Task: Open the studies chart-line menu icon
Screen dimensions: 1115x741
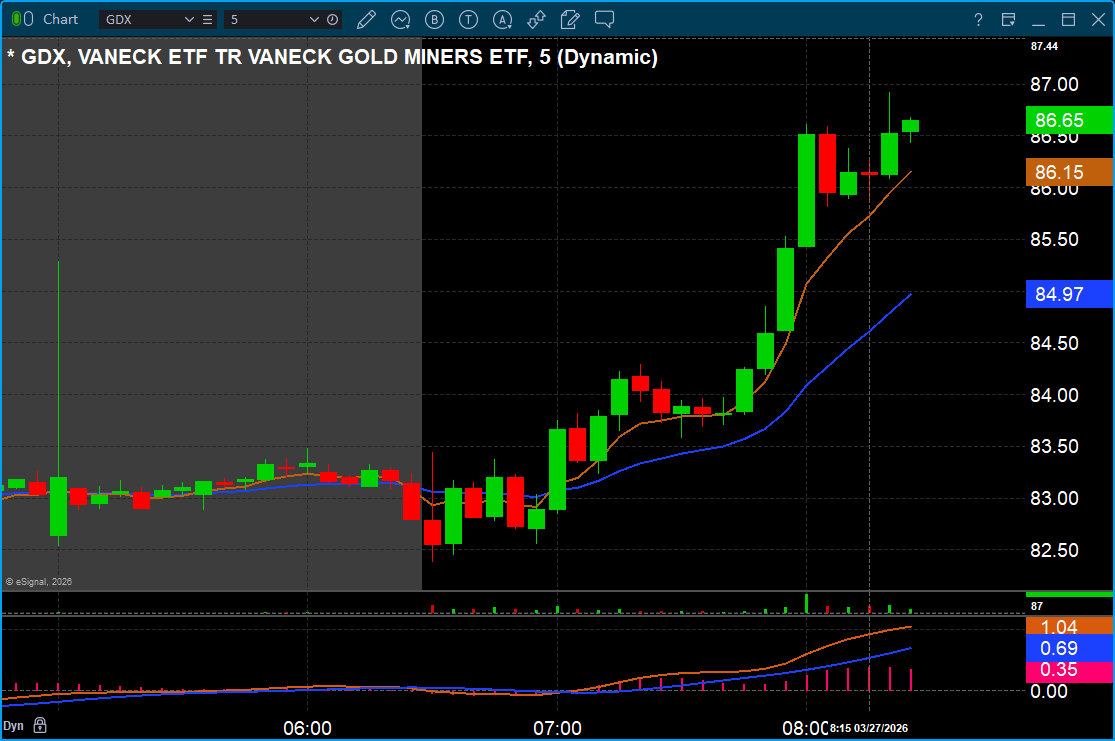Action: tap(400, 20)
